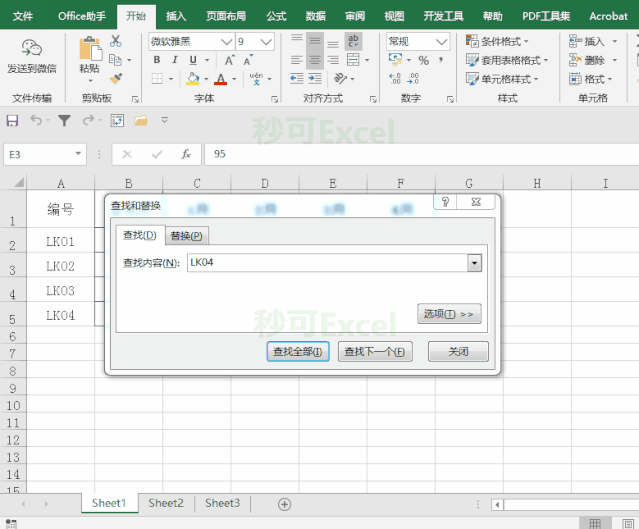Switch to the 替换(P) Replace tab
The height and width of the screenshot is (529, 639).
point(187,236)
